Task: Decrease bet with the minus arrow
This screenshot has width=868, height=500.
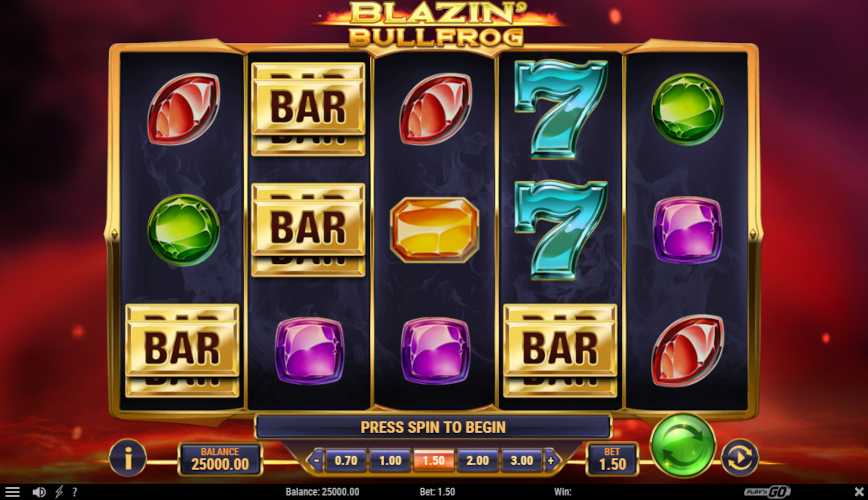Action: coord(316,460)
